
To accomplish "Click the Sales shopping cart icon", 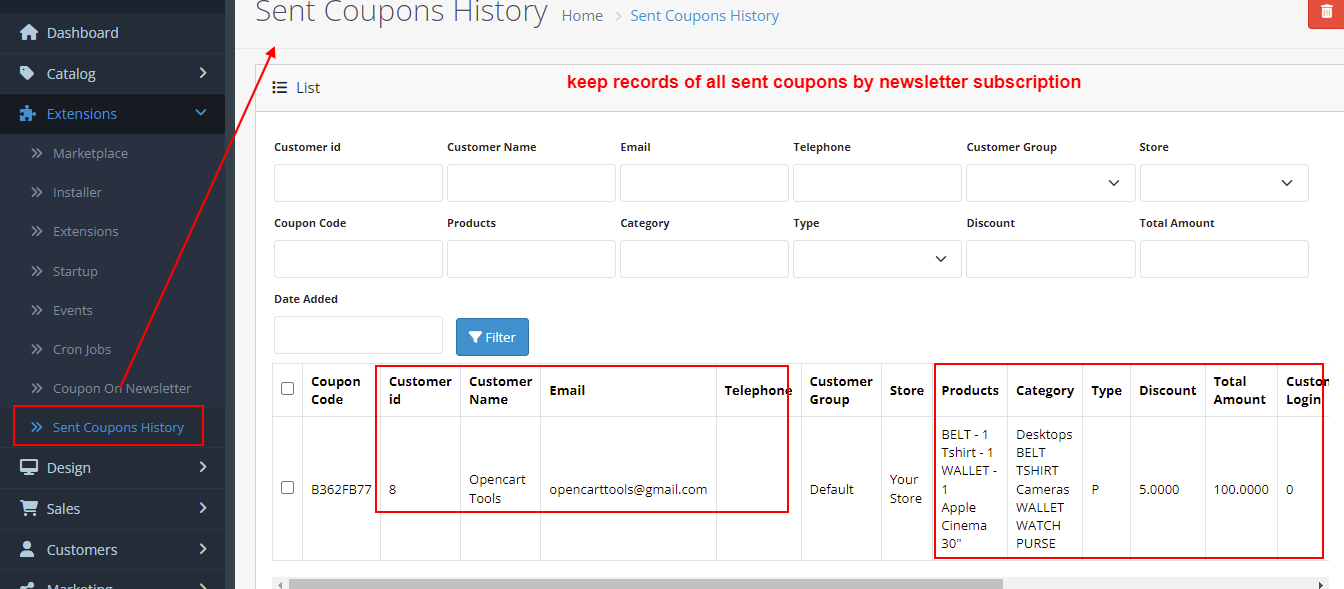I will [x=28, y=509].
